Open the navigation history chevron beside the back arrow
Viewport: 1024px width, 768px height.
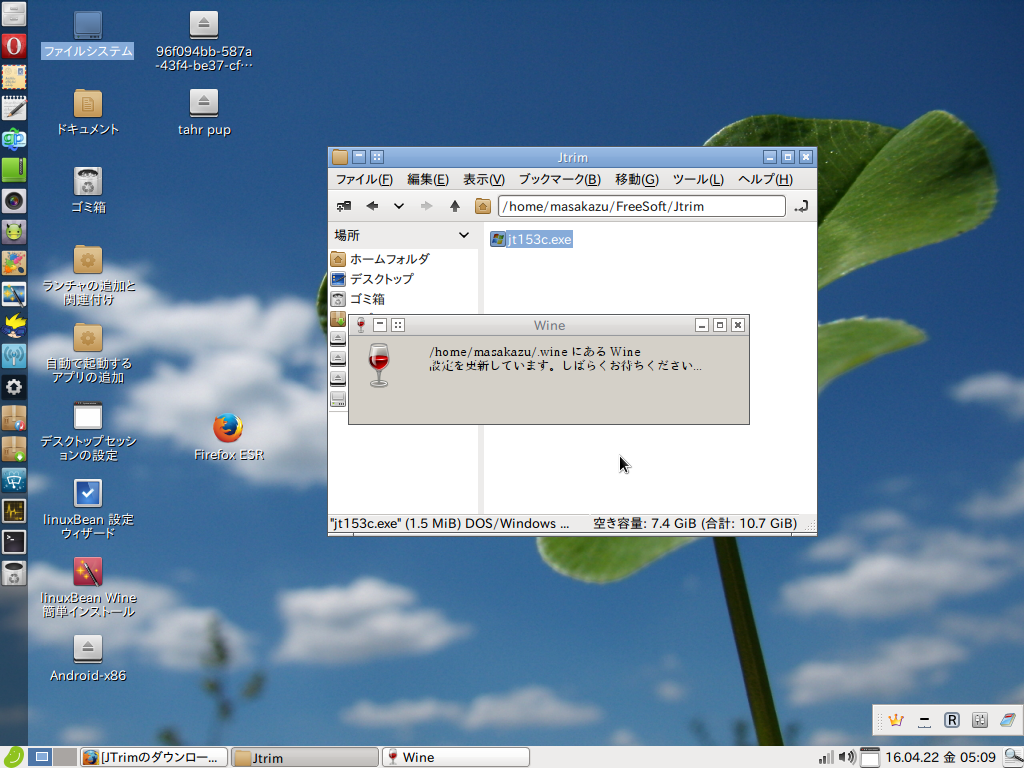tap(398, 206)
